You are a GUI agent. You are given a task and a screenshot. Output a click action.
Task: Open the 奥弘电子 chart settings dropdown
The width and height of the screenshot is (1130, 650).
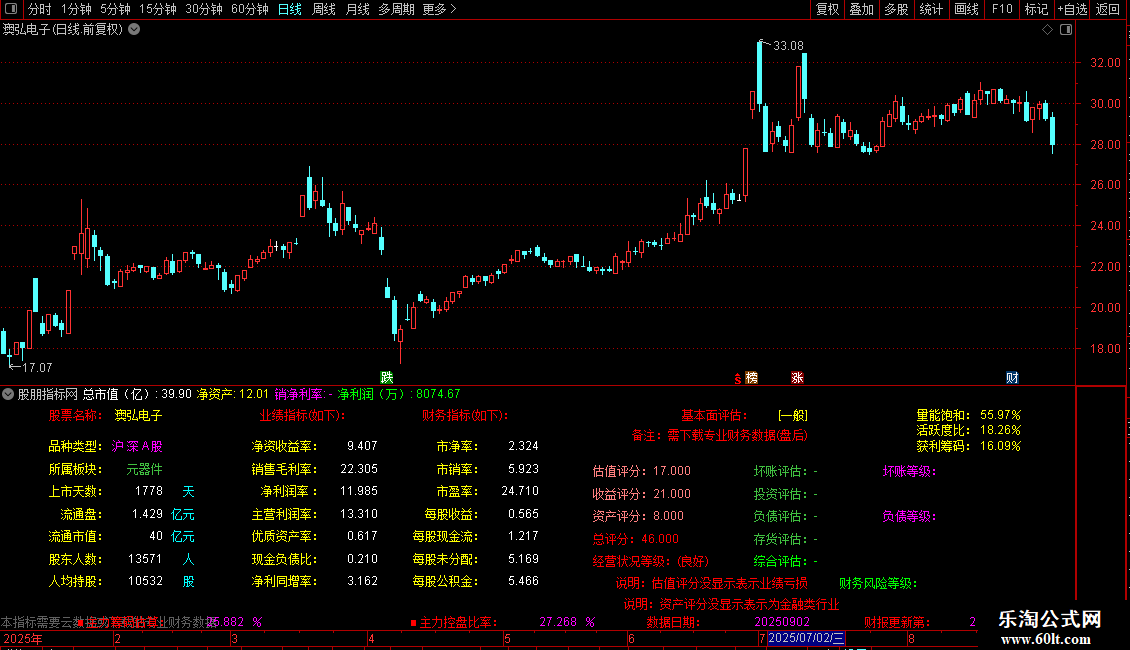134,30
